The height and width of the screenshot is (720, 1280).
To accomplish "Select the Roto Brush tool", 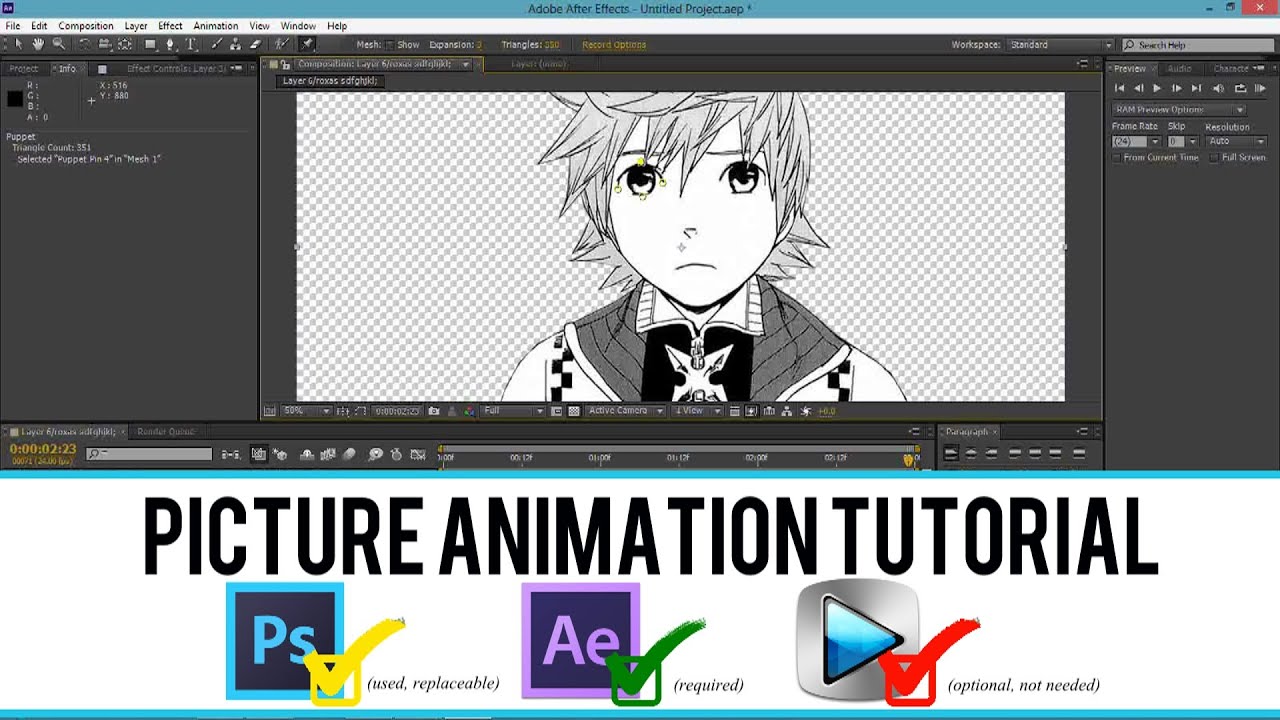I will point(282,44).
